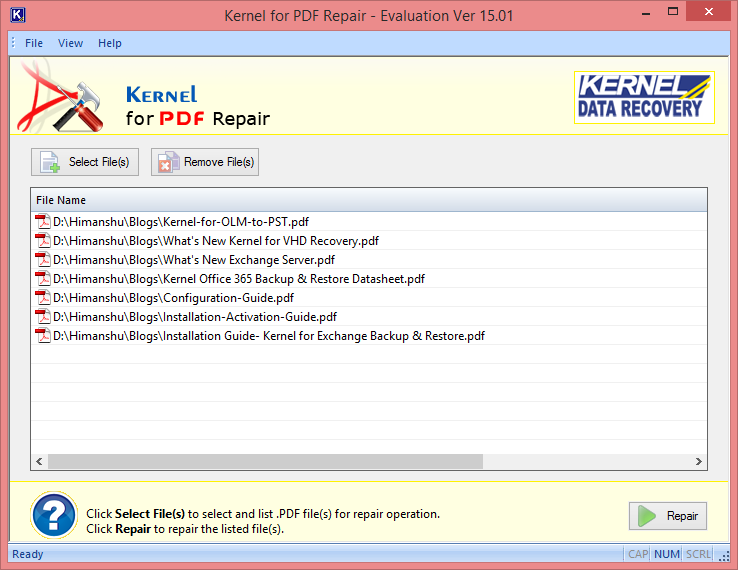Select Kernel-for-OLM-to-PST.pdf row
Screen dimensions: 738x570
(x=369, y=222)
